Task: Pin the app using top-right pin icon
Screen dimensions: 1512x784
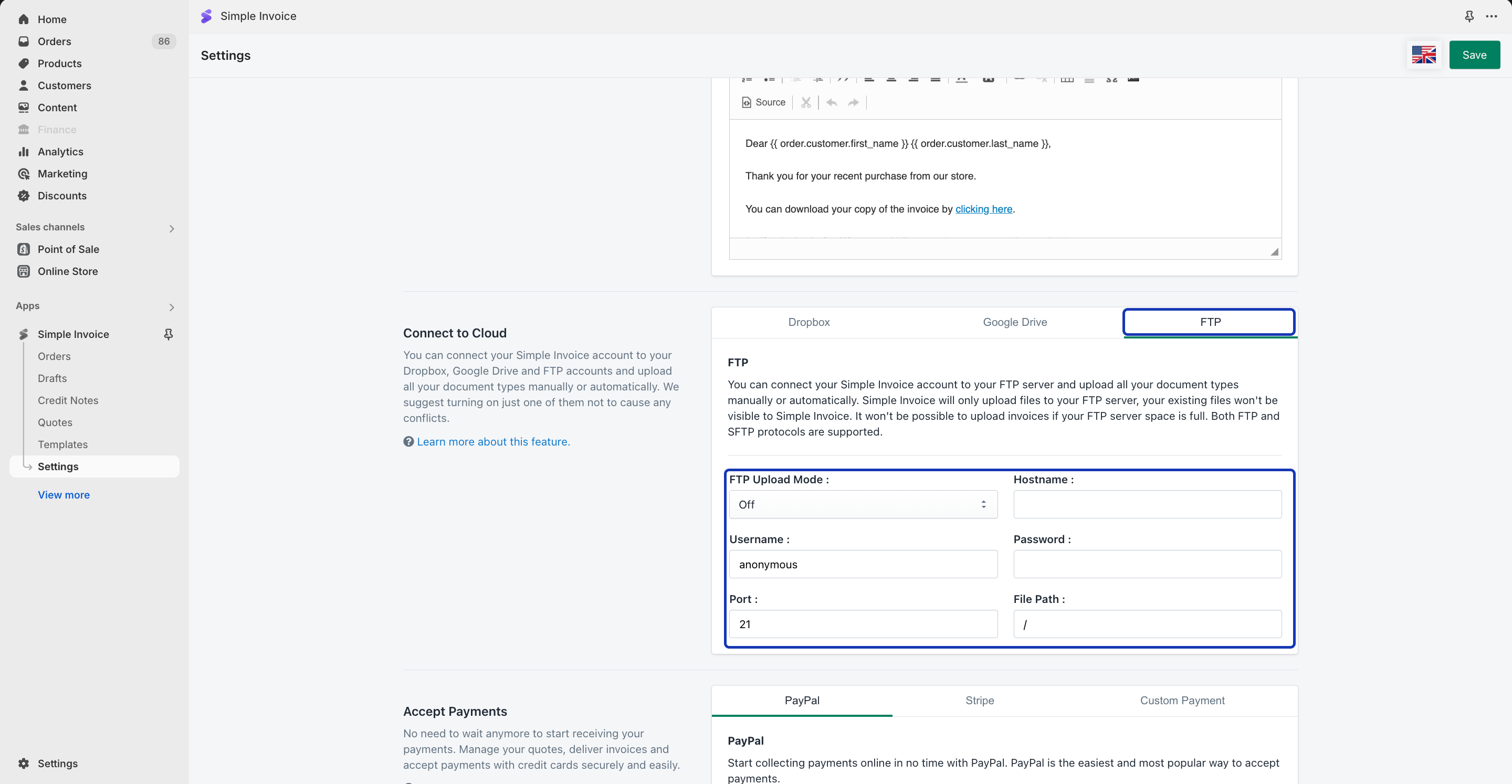Action: pos(1469,16)
